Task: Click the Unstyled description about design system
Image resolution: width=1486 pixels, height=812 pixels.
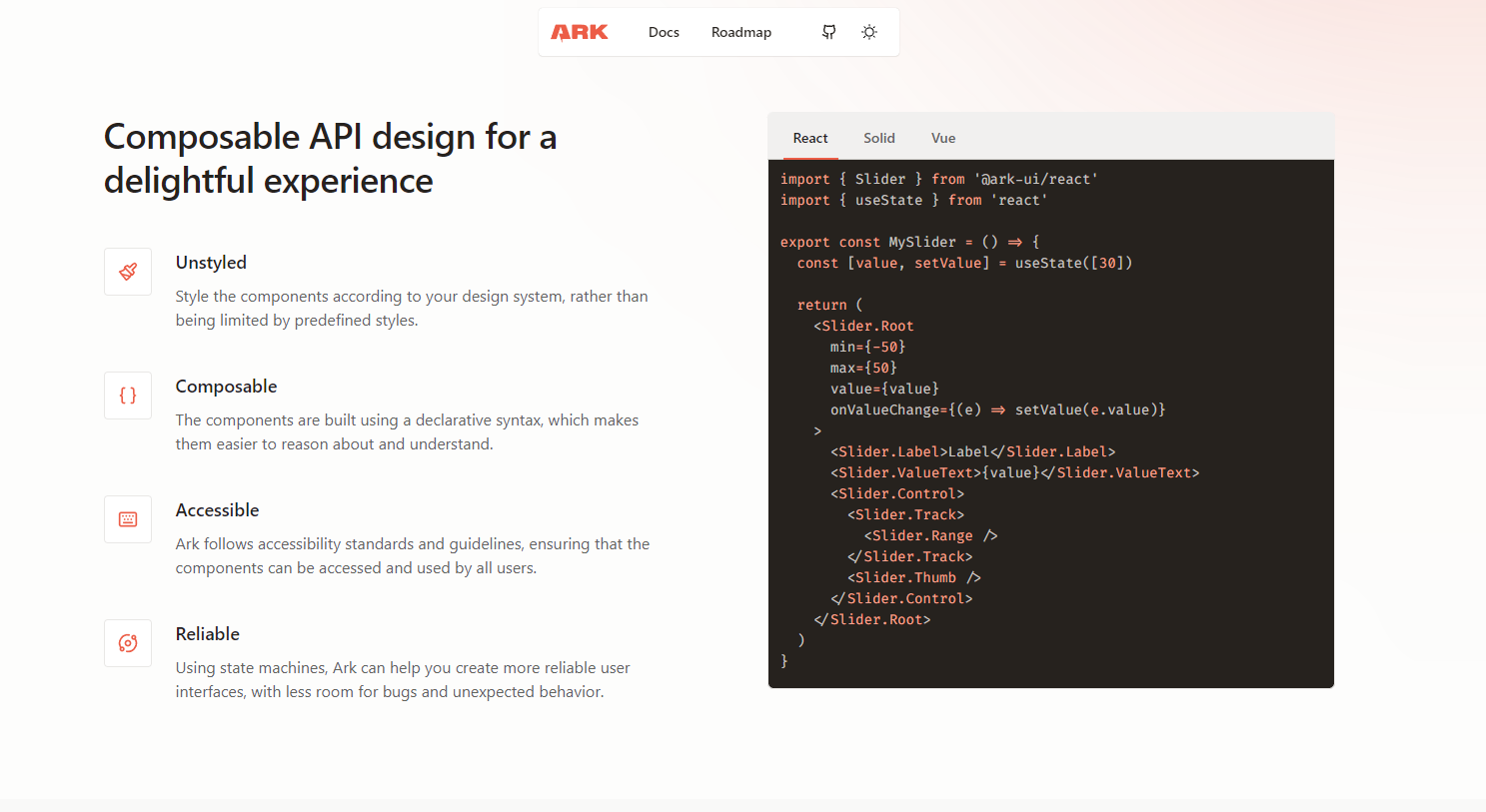Action: pyautogui.click(x=412, y=309)
